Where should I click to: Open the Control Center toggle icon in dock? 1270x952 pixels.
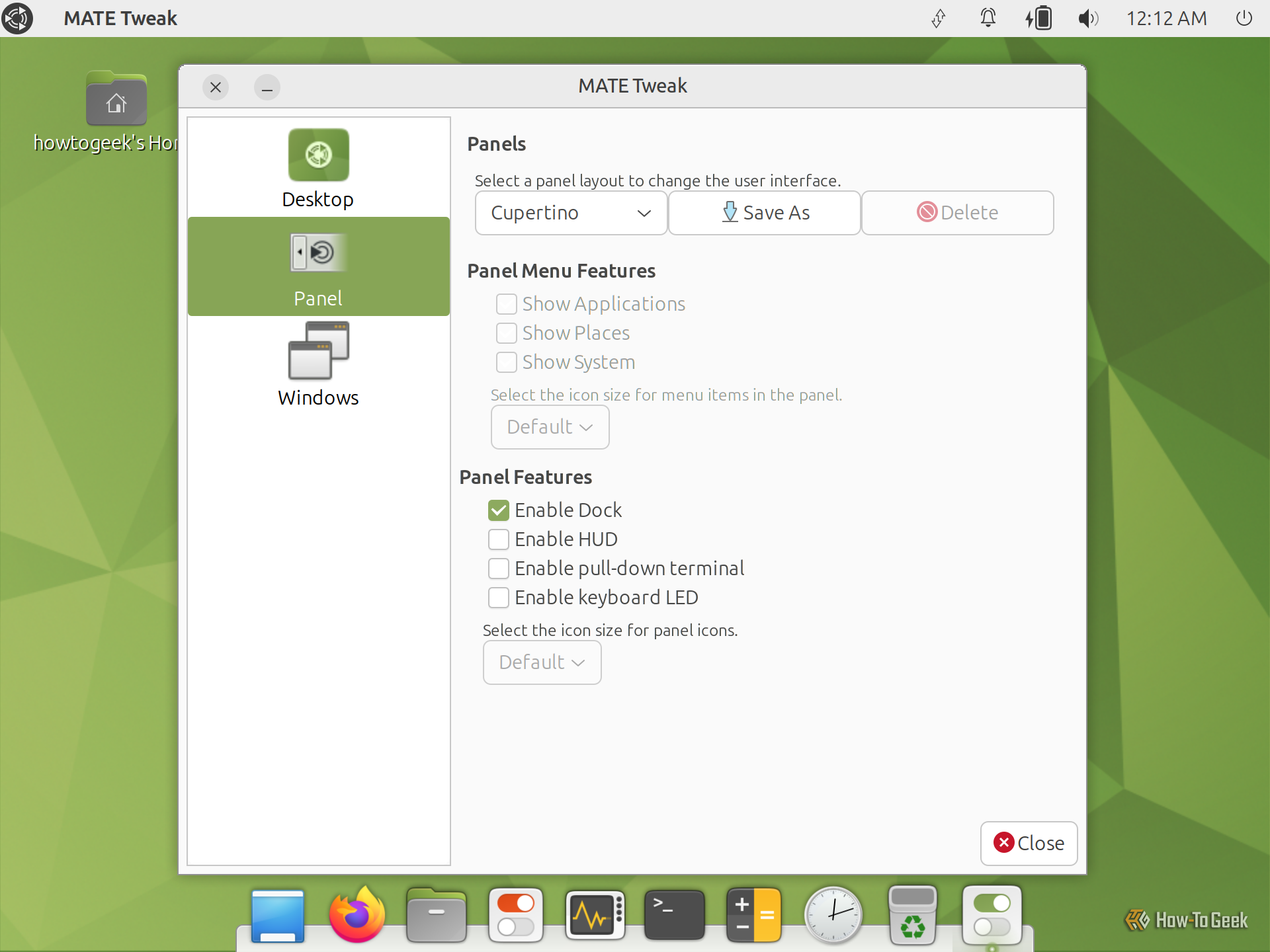(516, 915)
